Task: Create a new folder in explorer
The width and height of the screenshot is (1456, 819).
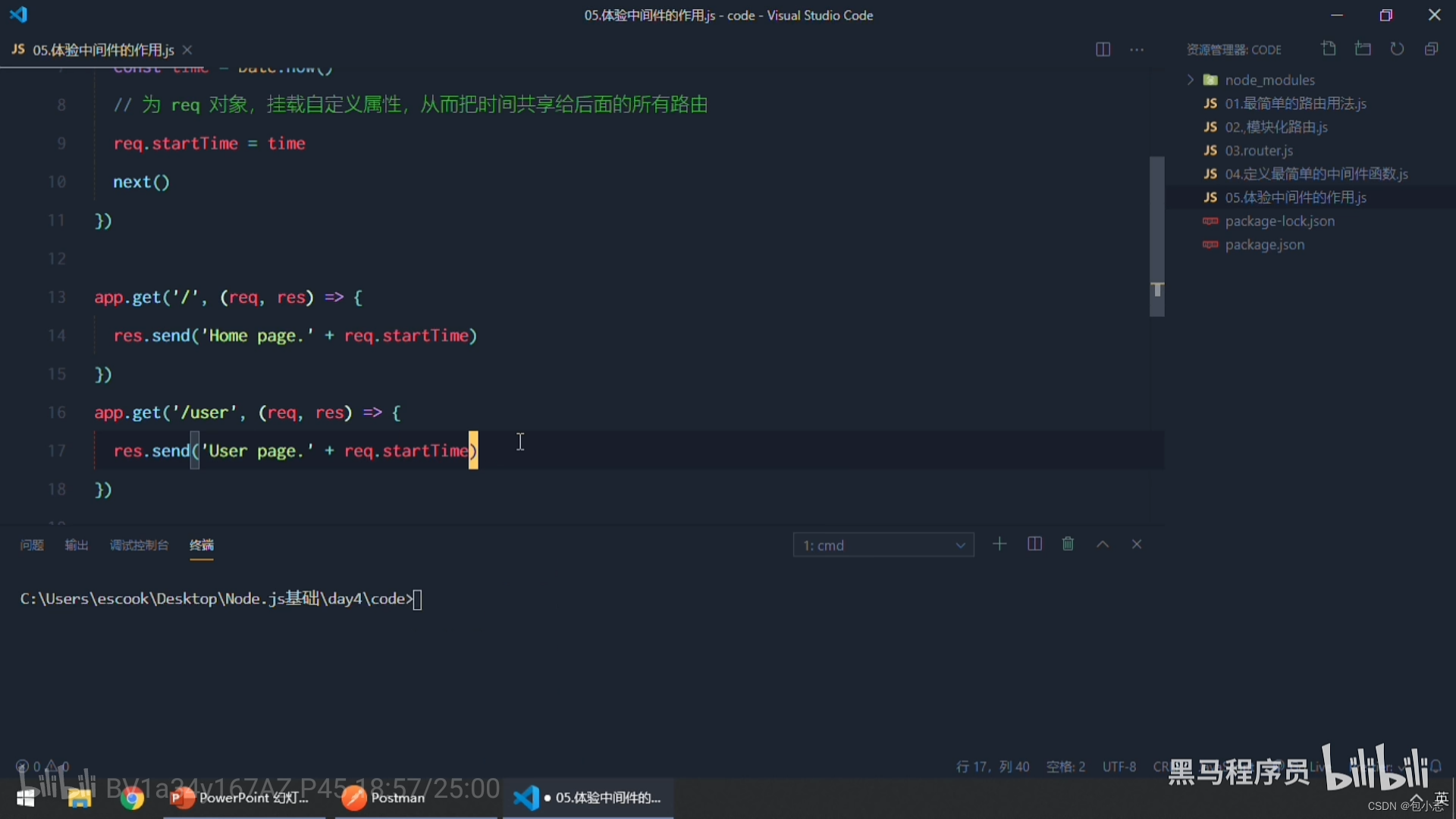Action: coord(1363,49)
